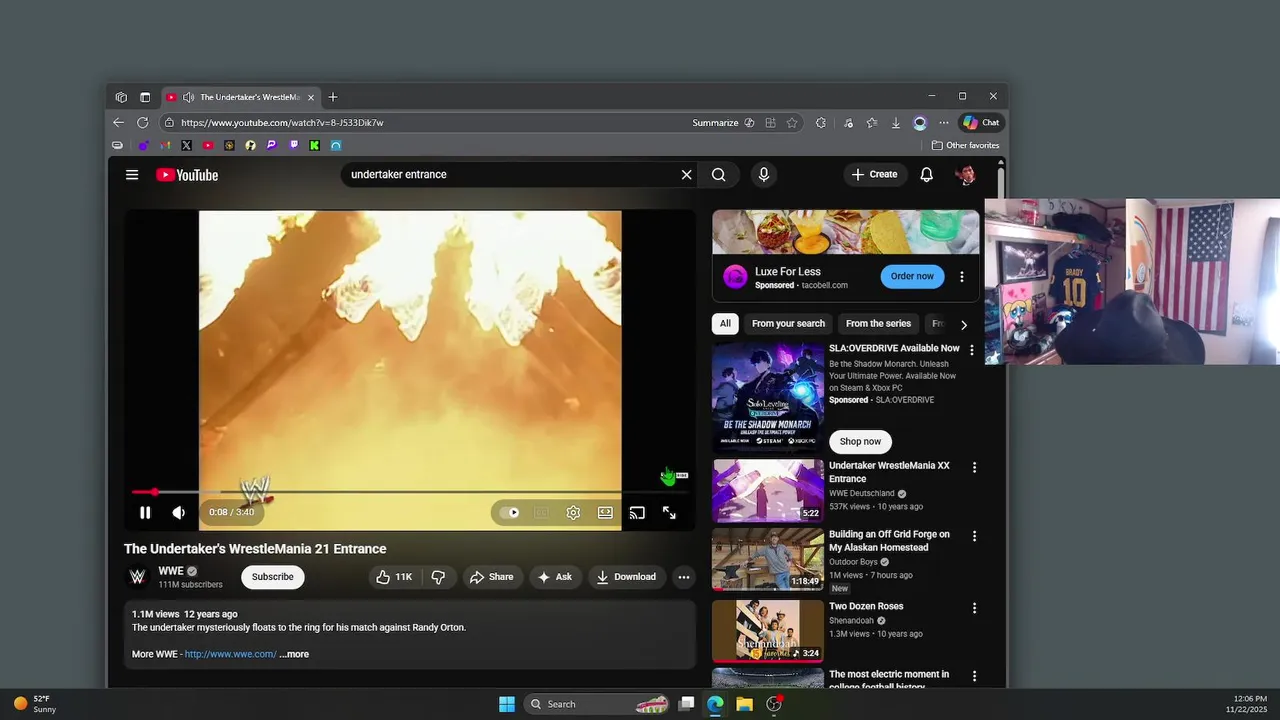Open the YouTube guide hamburger menu

tap(132, 175)
